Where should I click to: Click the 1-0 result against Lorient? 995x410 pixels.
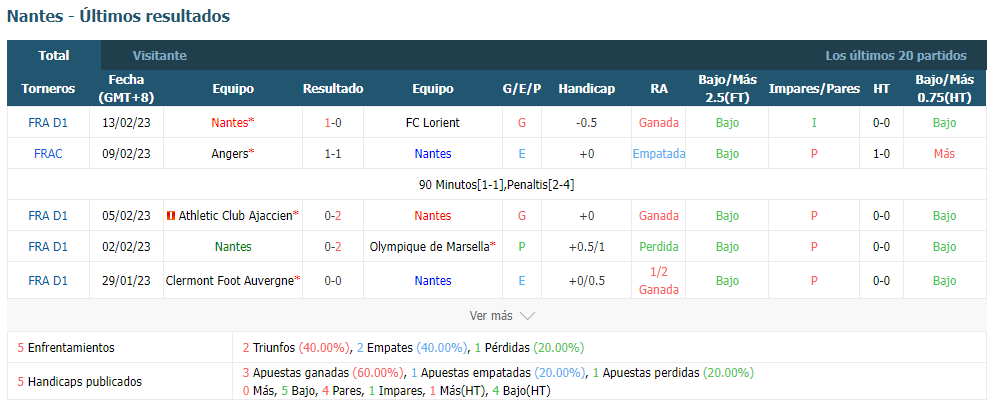point(333,122)
